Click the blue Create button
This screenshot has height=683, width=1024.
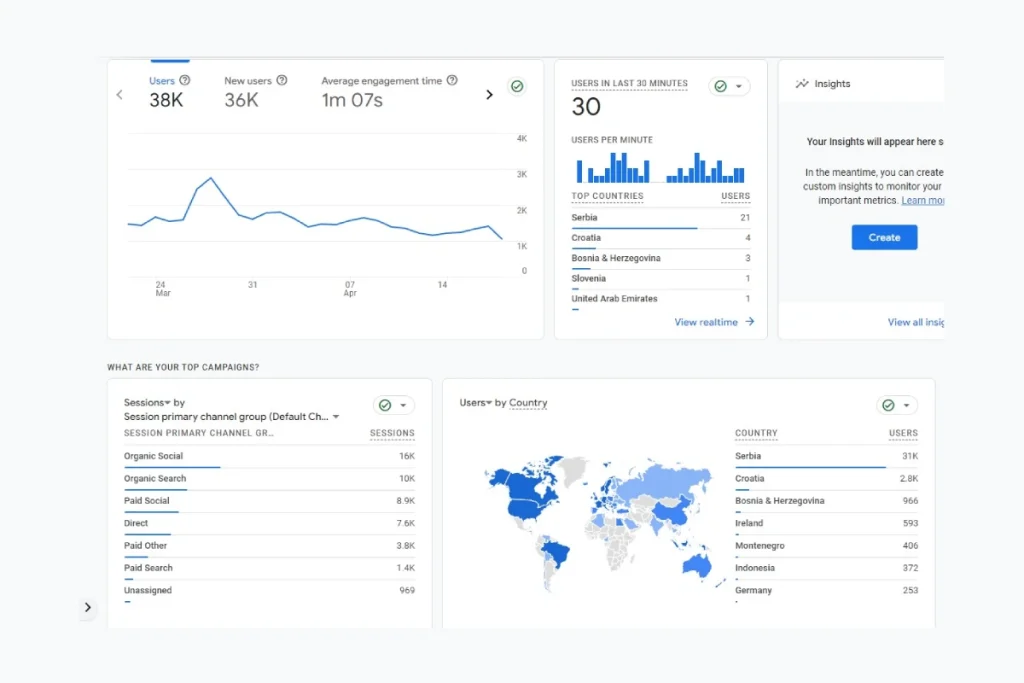[884, 237]
